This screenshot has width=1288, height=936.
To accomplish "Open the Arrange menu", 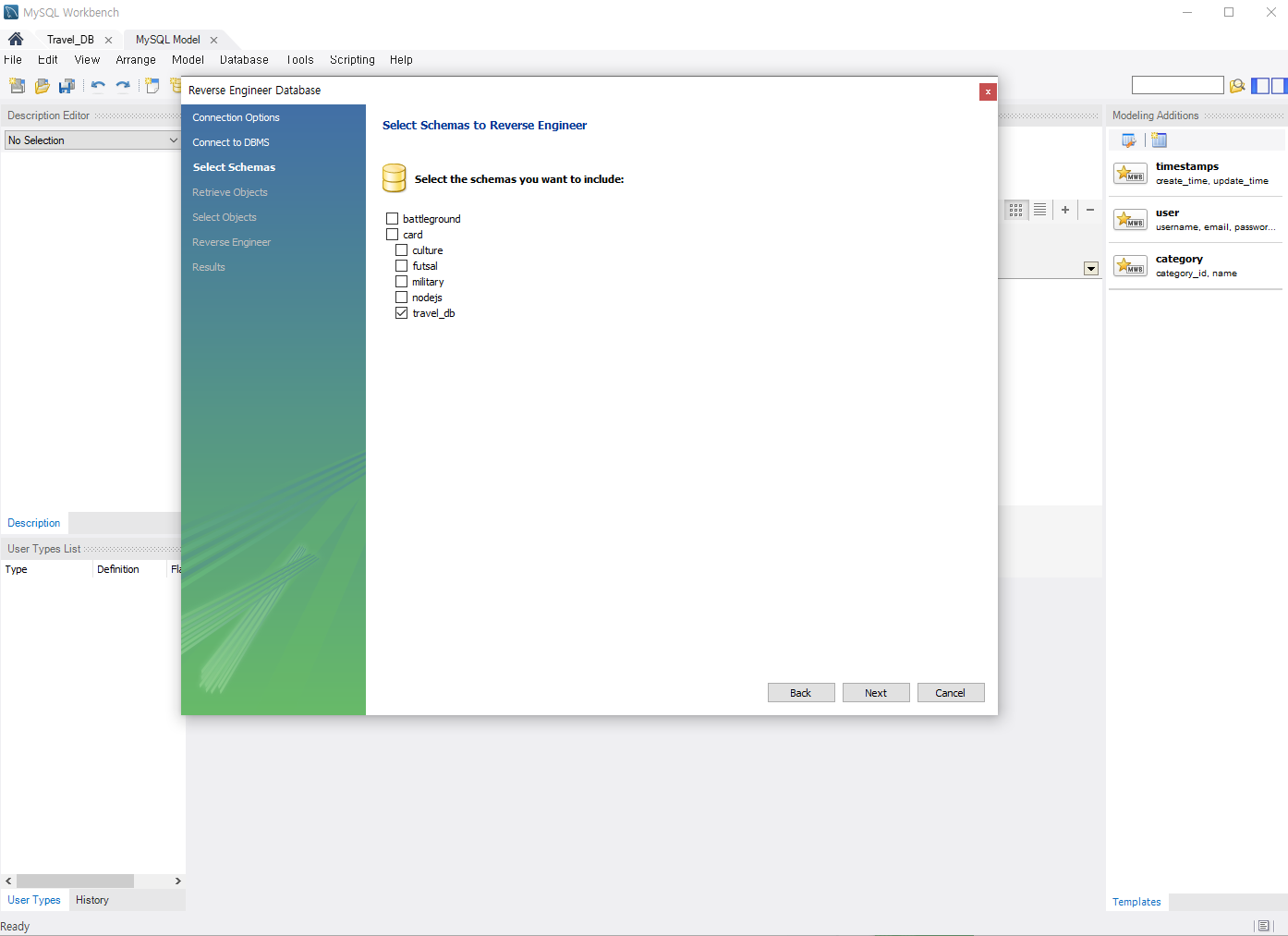I will (x=136, y=60).
